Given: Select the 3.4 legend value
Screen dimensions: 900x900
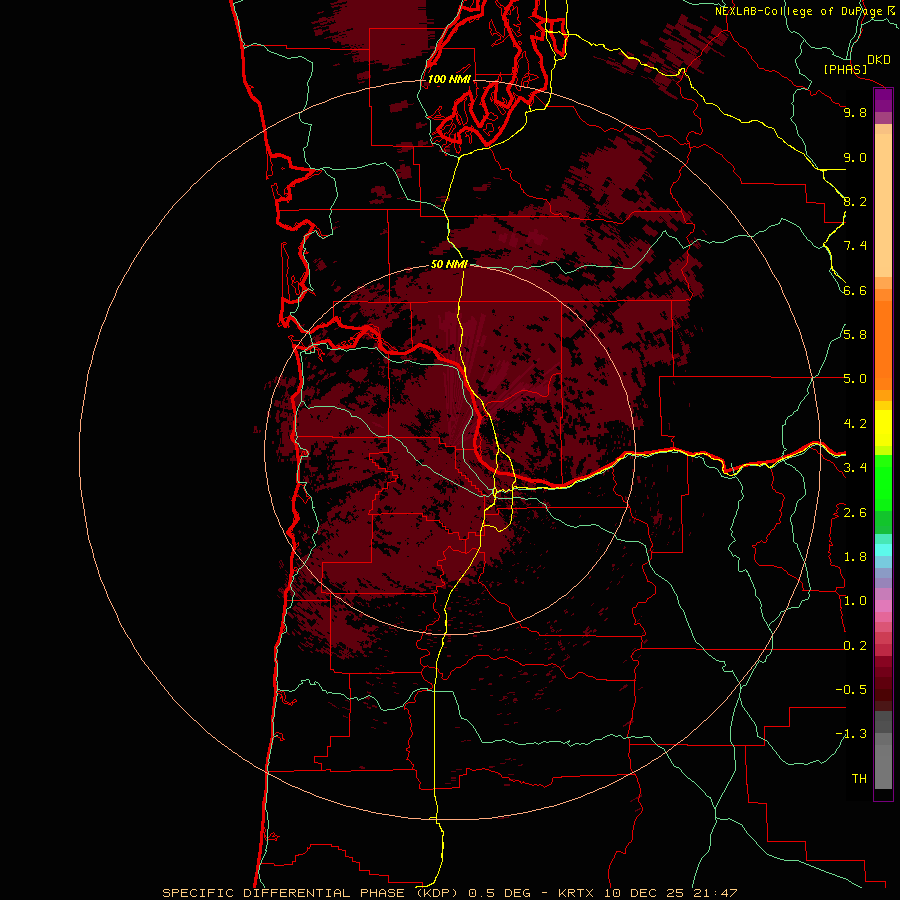Looking at the screenshot, I should click(855, 468).
